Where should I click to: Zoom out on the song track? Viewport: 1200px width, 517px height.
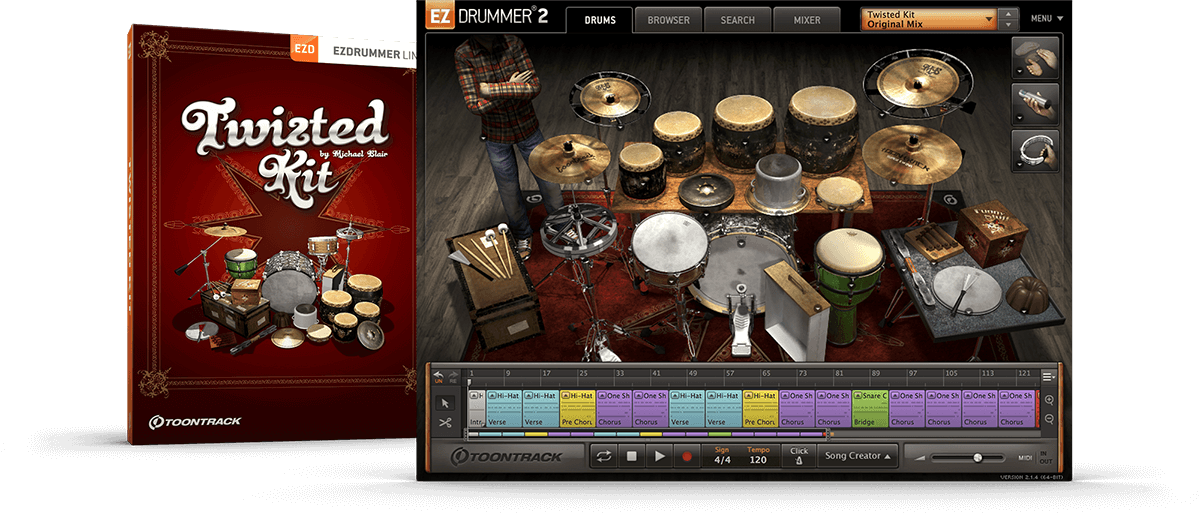(x=1049, y=419)
